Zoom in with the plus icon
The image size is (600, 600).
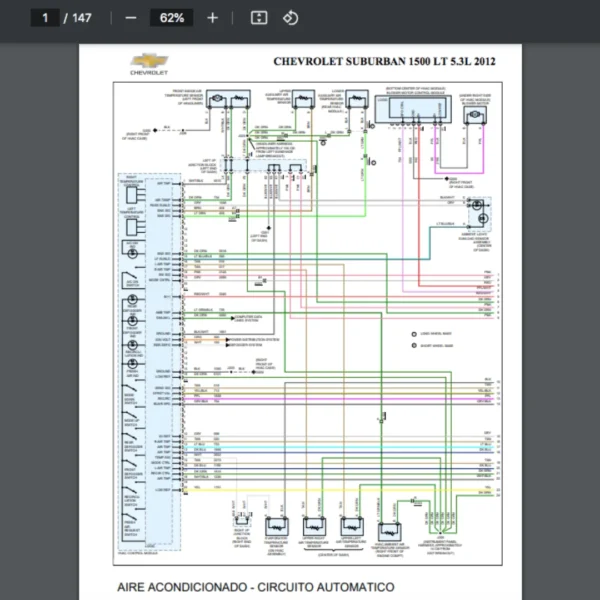tap(212, 18)
